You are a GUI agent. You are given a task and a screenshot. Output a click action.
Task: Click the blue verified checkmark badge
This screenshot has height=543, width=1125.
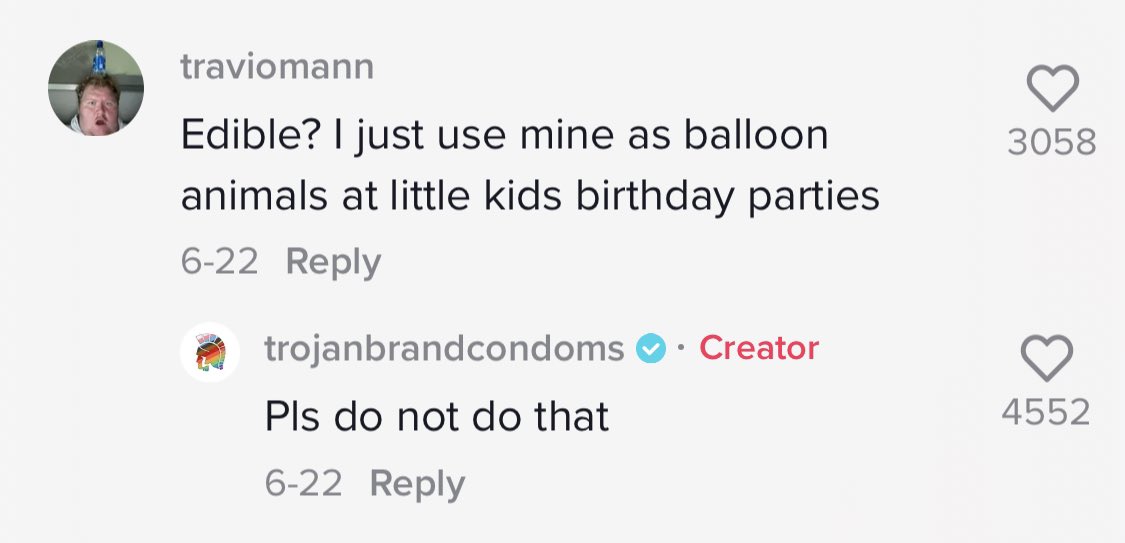click(651, 349)
